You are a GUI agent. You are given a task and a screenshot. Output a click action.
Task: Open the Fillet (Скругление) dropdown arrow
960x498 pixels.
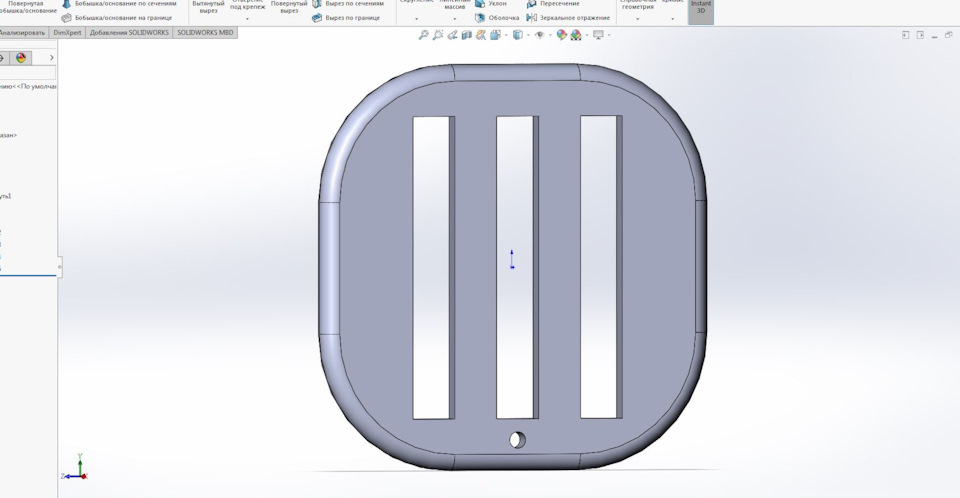pyautogui.click(x=417, y=19)
